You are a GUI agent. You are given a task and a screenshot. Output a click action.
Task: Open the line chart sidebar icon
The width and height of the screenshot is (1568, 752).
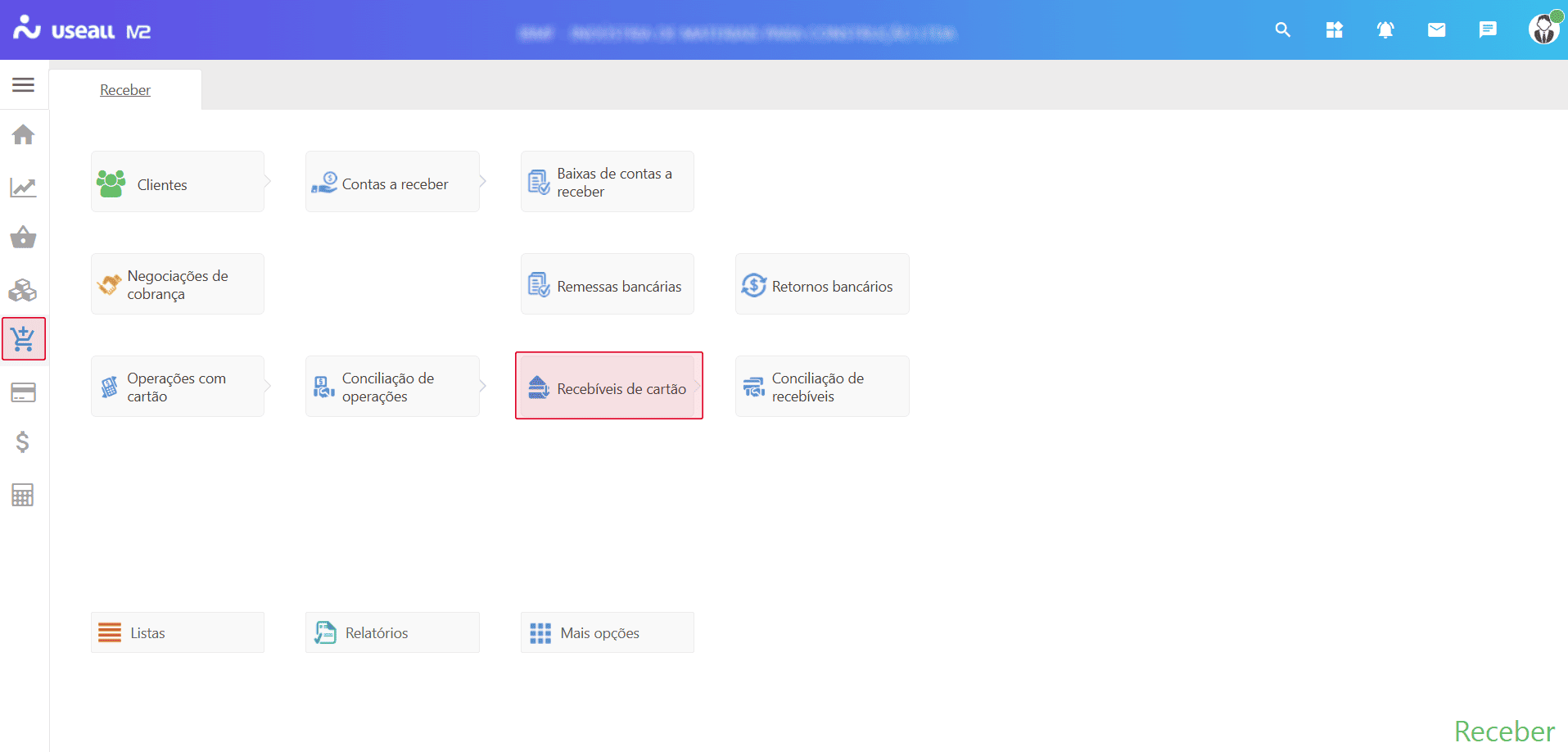point(23,188)
